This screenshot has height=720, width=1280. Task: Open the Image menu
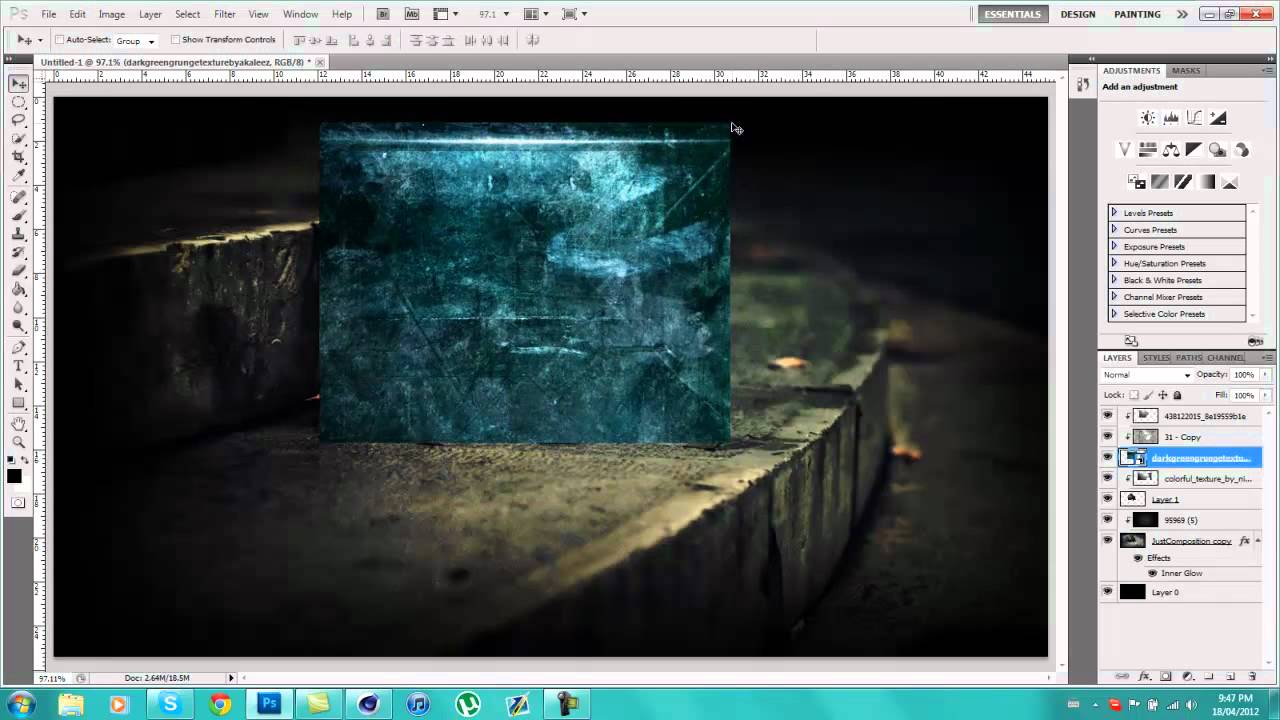(112, 14)
